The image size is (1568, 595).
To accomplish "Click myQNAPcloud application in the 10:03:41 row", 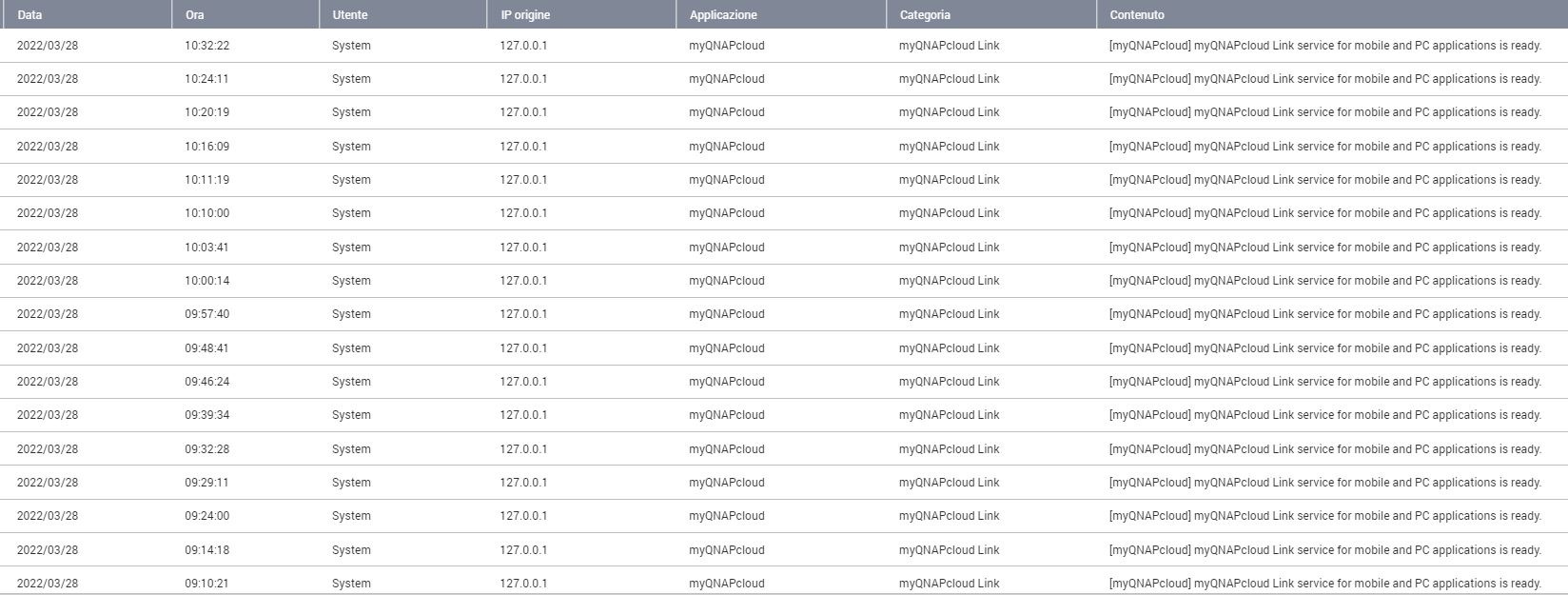I will coord(727,248).
